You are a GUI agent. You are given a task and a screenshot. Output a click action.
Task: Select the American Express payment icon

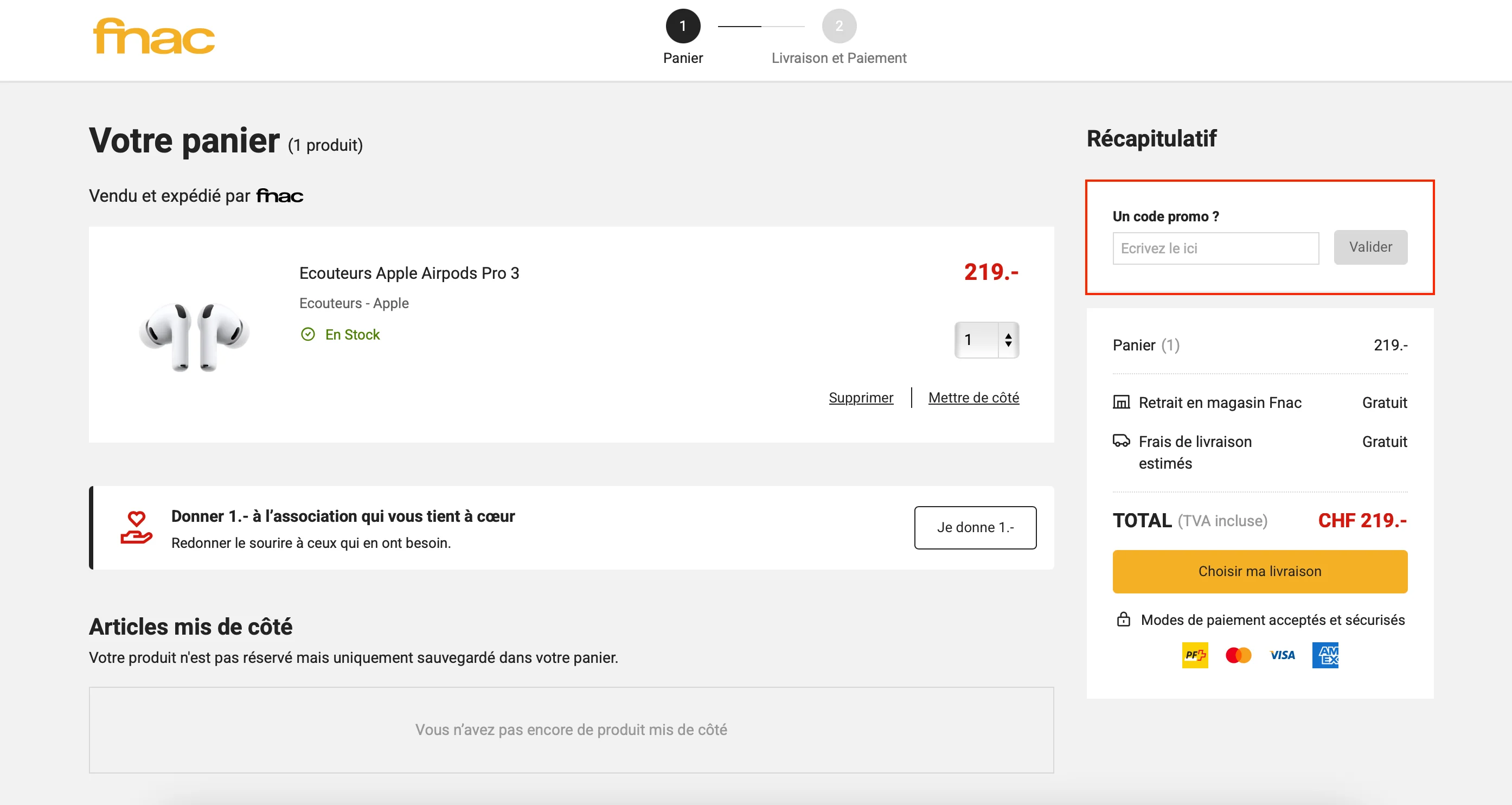point(1326,655)
